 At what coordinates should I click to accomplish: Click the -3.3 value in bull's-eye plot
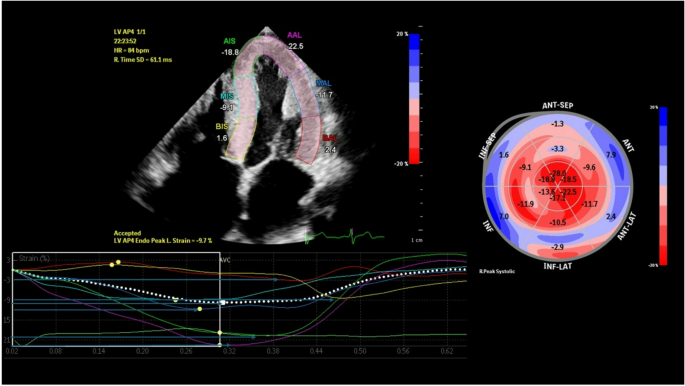tap(557, 149)
